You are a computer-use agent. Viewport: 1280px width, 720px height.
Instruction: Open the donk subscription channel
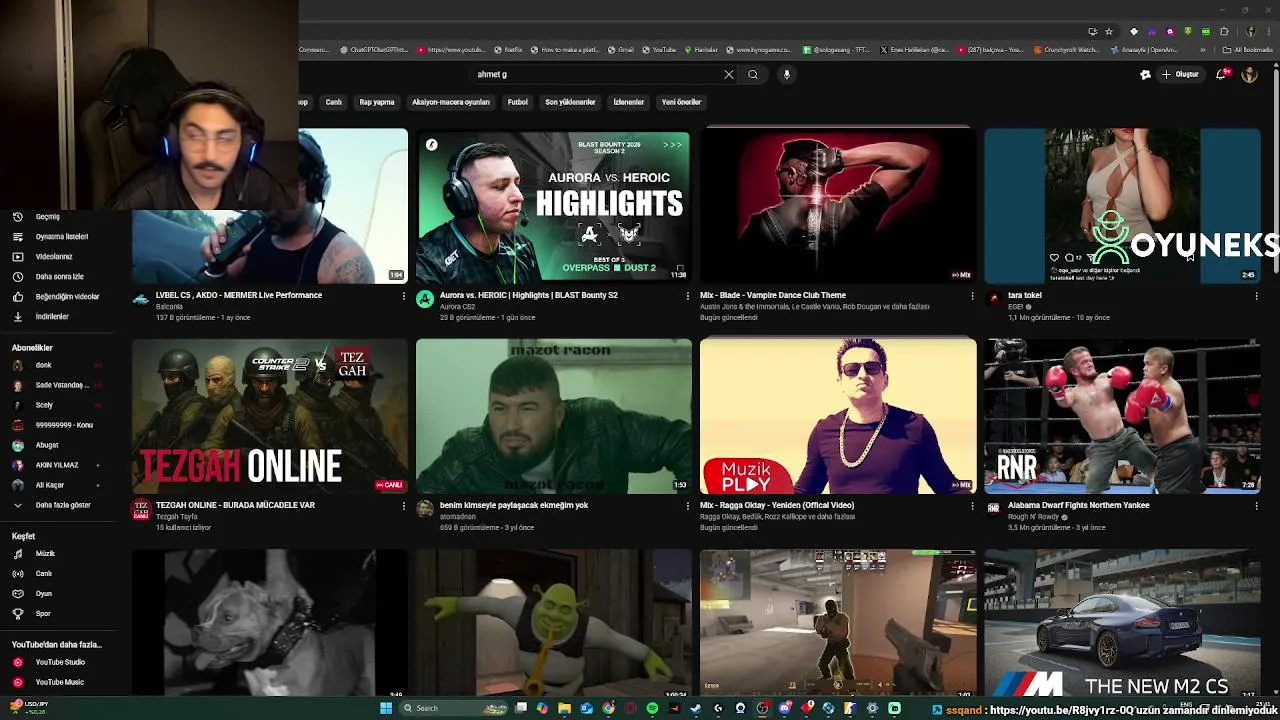point(43,365)
